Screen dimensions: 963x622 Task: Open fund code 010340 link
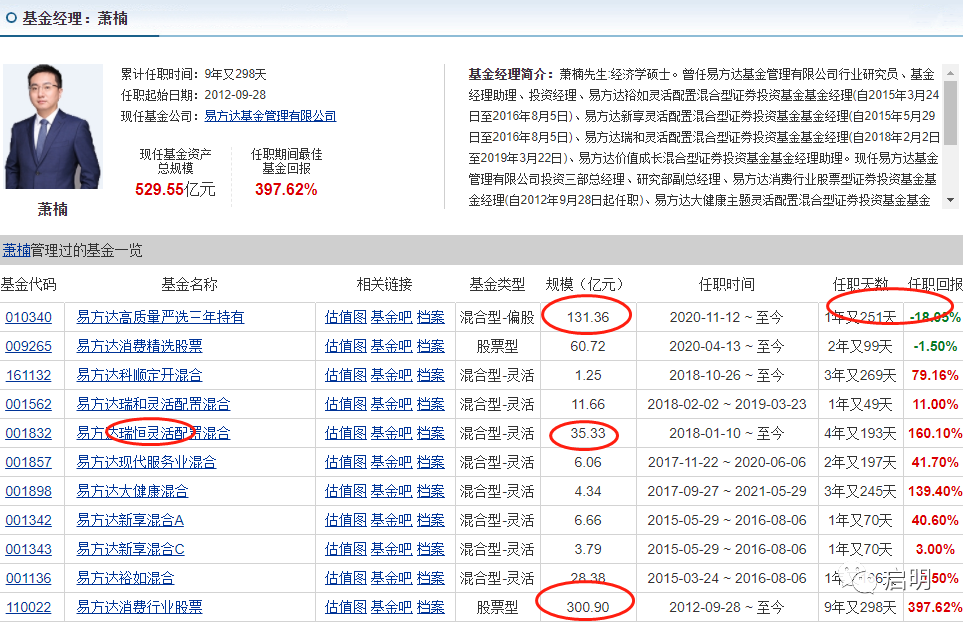tap(28, 317)
